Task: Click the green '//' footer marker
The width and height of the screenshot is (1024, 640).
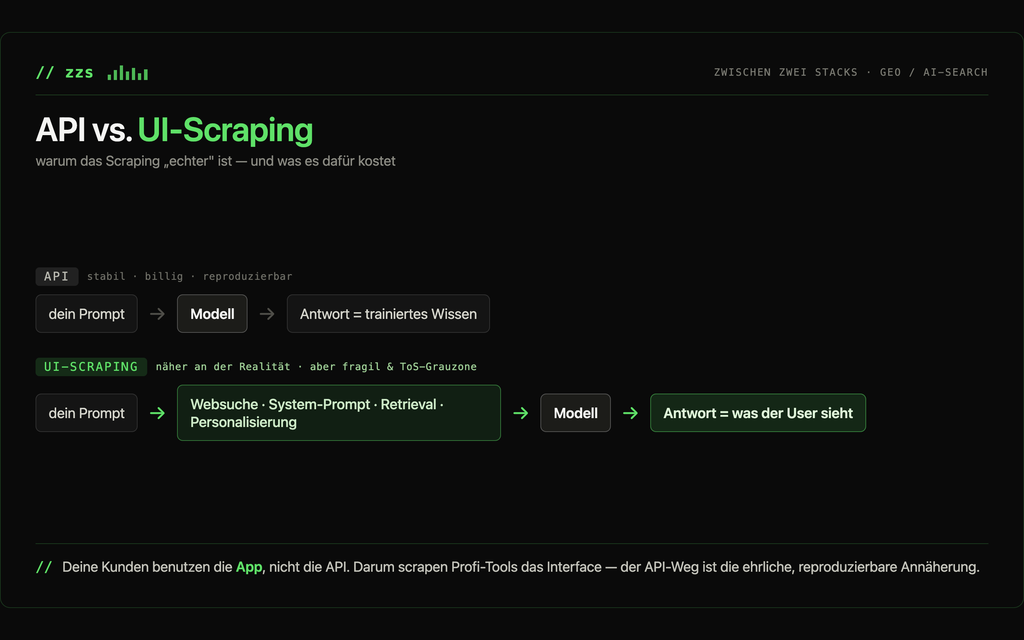Action: [44, 567]
